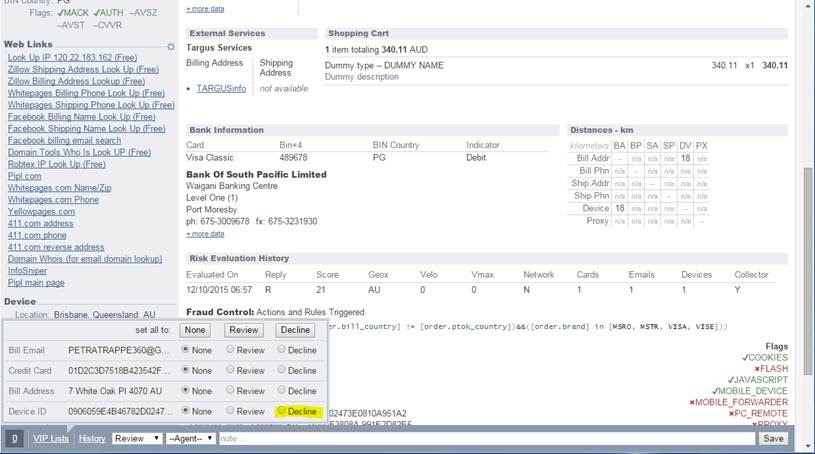Open the Agent dropdown in bottom bar
The image size is (815, 454).
click(190, 438)
